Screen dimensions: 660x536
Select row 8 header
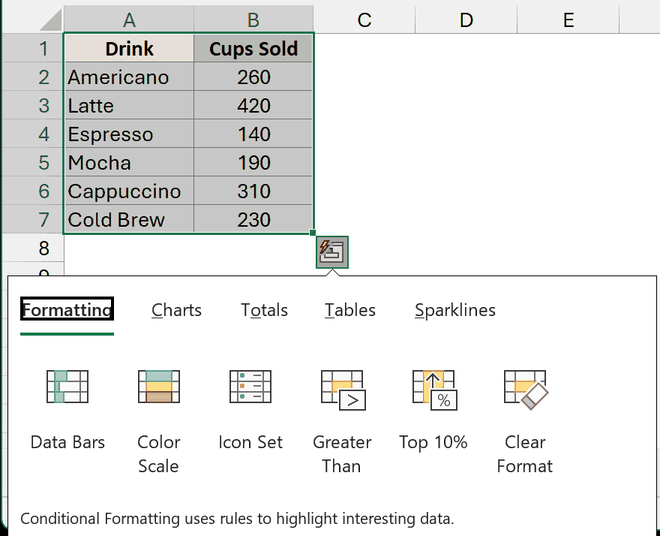click(33, 248)
